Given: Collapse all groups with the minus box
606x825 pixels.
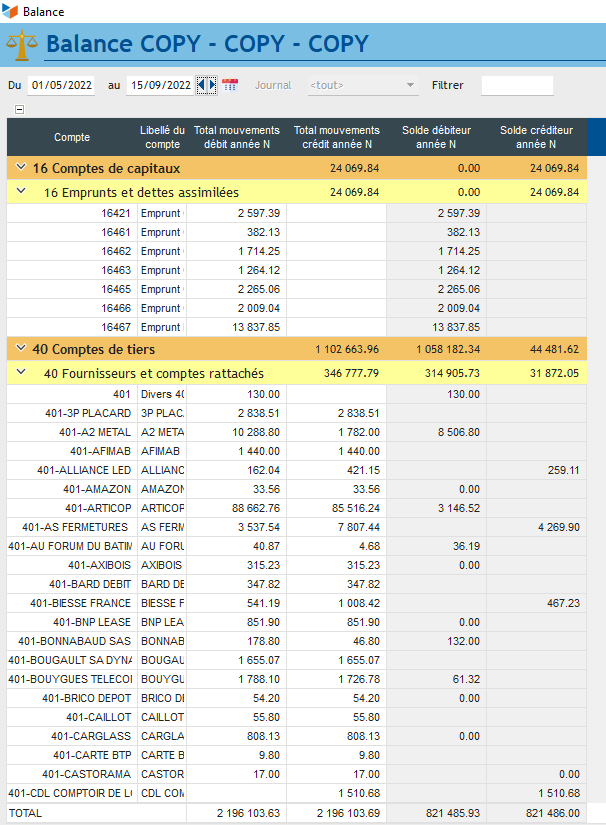Looking at the screenshot, I should point(19,109).
